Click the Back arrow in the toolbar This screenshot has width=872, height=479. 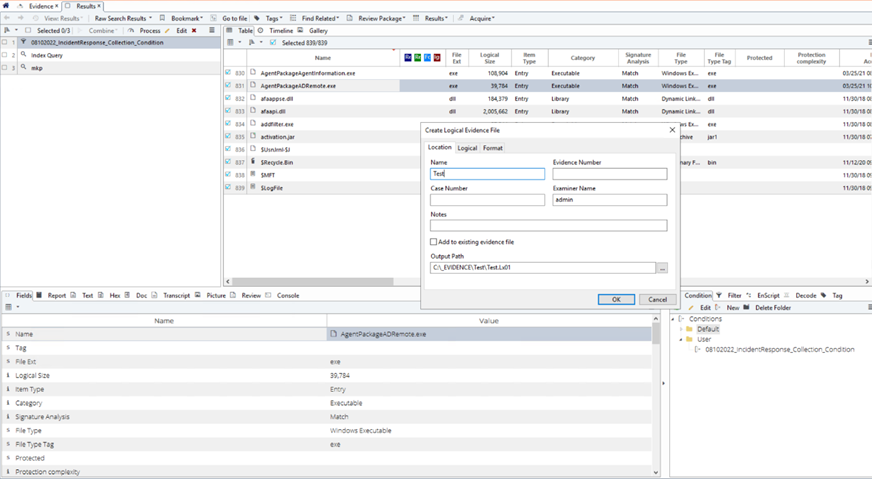pos(7,18)
